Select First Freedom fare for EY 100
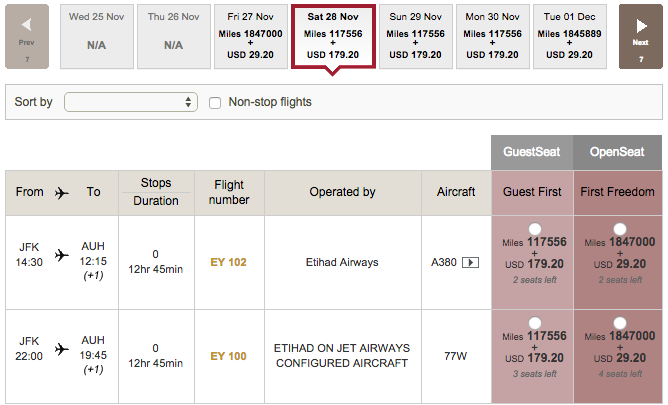This screenshot has width=668, height=405. pos(619,323)
